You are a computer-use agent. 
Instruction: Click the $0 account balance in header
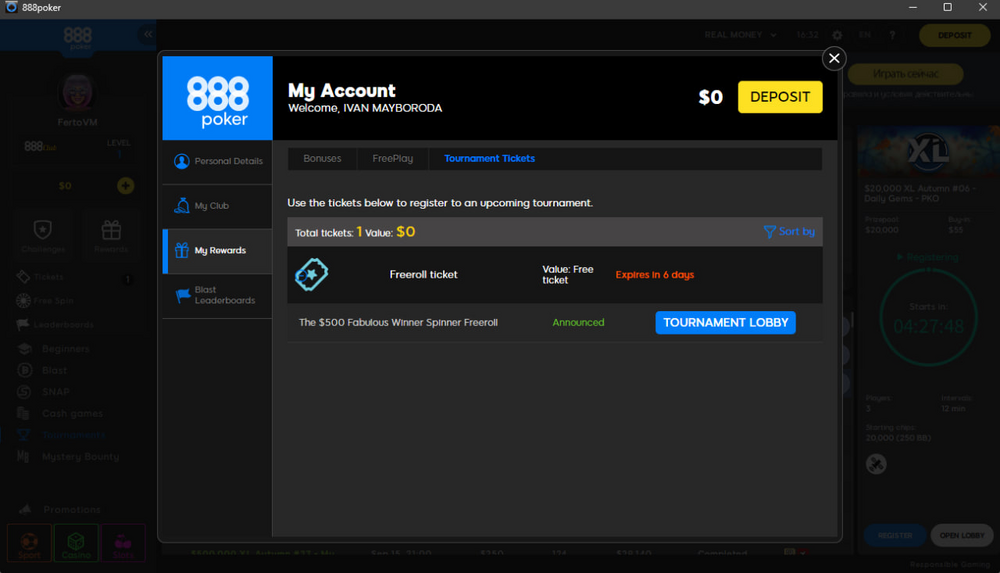(x=710, y=97)
